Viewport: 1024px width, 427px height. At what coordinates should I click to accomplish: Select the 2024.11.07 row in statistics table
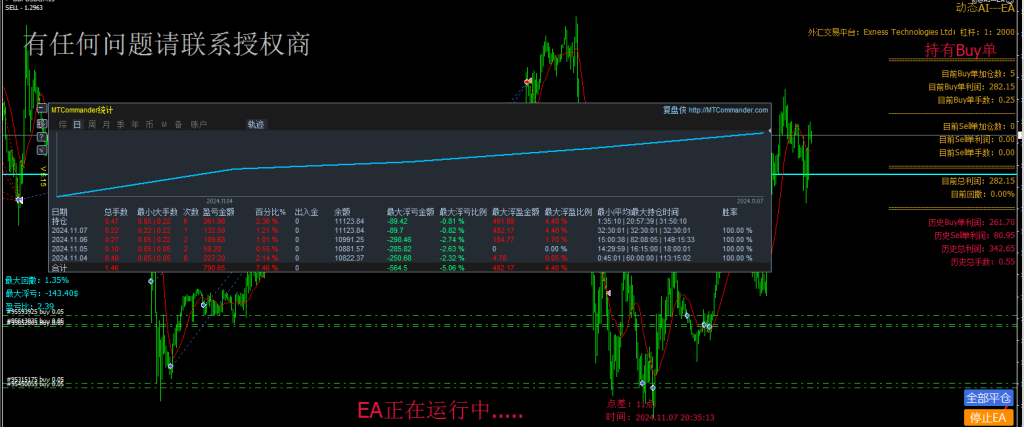pos(68,231)
